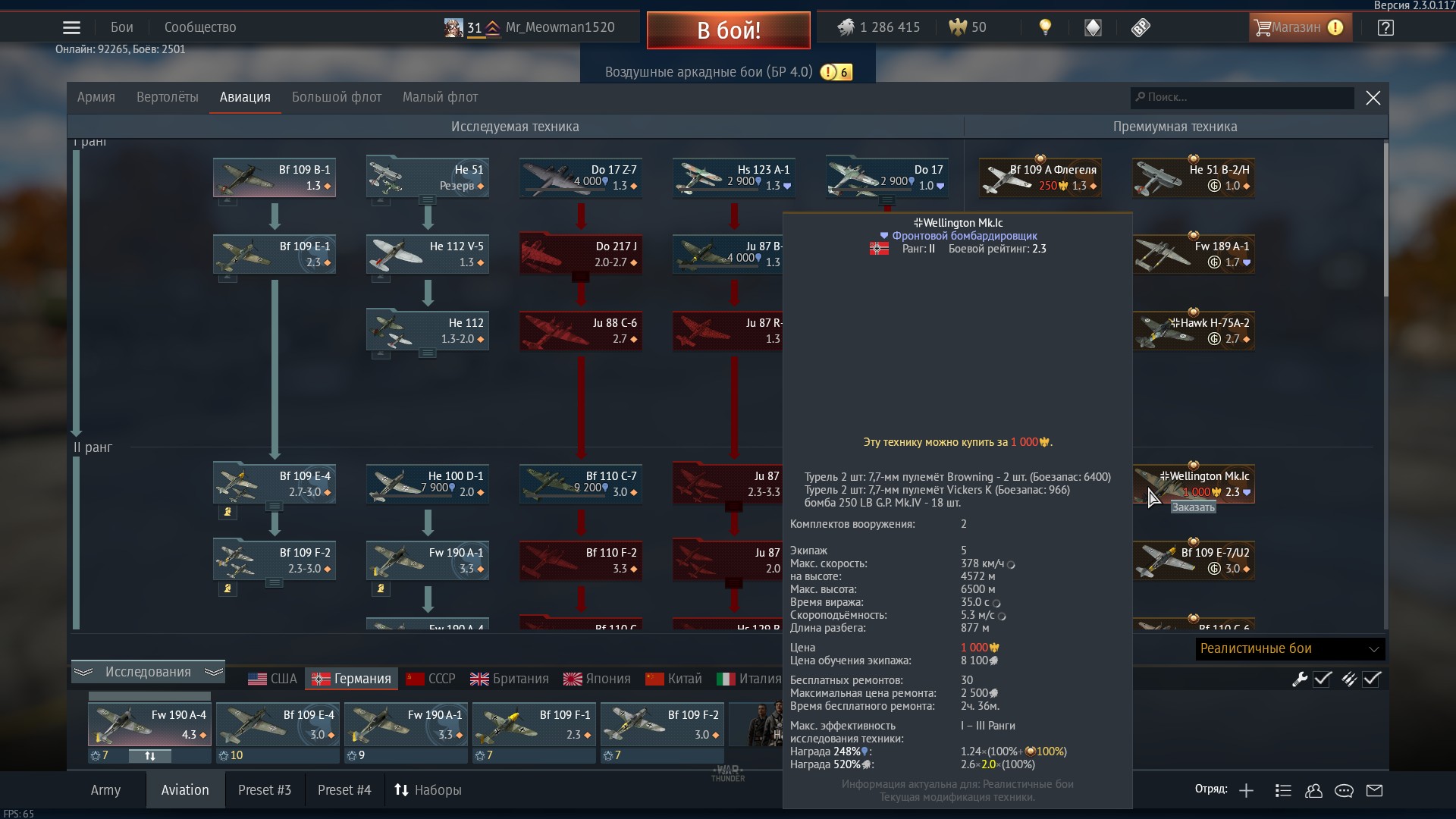Select the Bf 109 B-1 aircraft card

[x=275, y=177]
